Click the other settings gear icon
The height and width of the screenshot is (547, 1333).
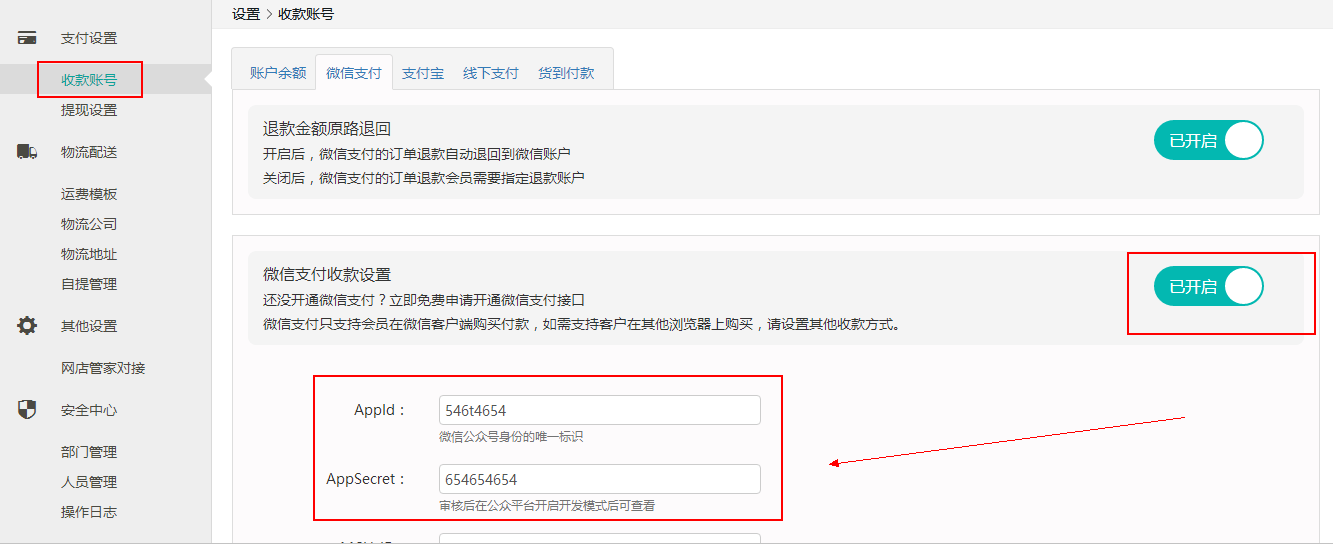27,325
